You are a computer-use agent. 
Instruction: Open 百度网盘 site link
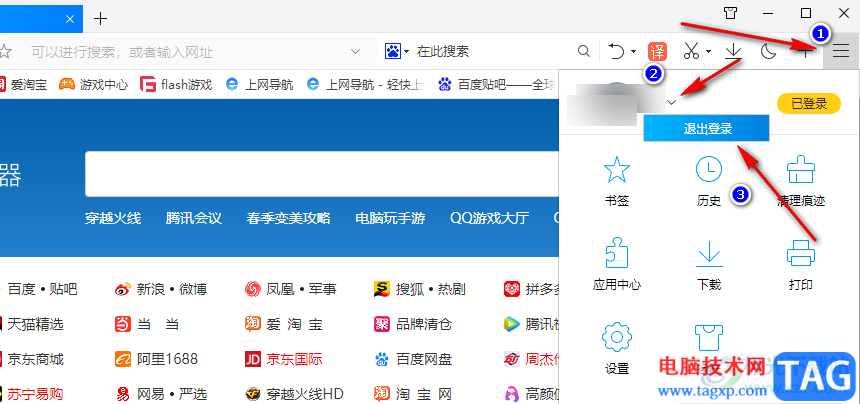412,359
